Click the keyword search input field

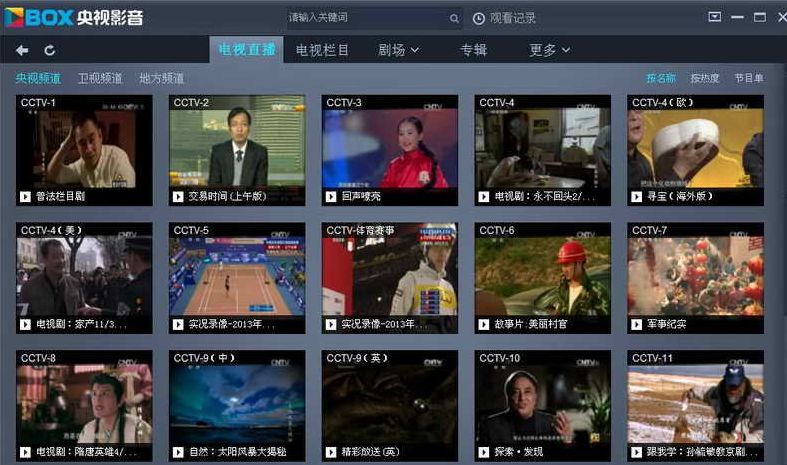tap(365, 18)
